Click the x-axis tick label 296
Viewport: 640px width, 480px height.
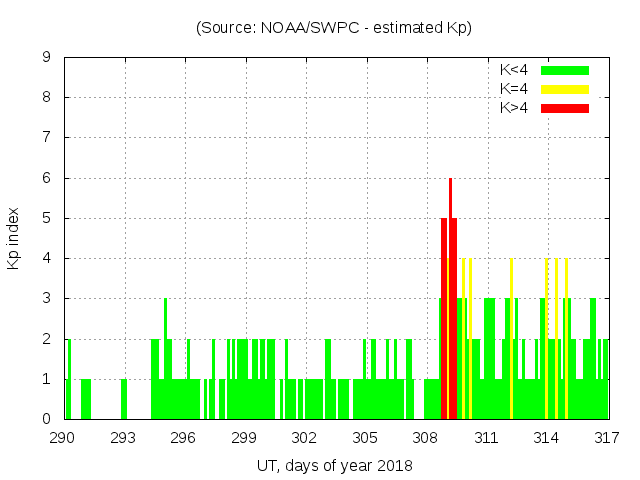(184, 438)
